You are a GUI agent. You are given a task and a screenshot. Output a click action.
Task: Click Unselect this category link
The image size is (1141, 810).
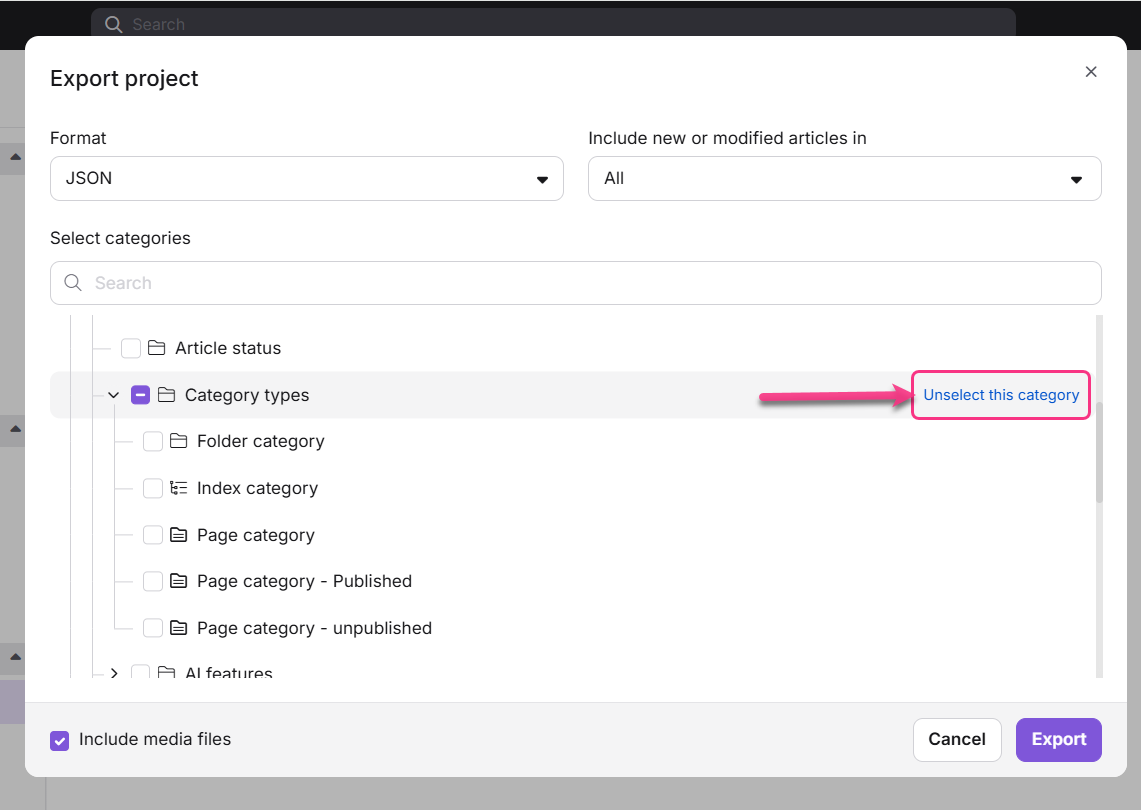pos(1001,395)
